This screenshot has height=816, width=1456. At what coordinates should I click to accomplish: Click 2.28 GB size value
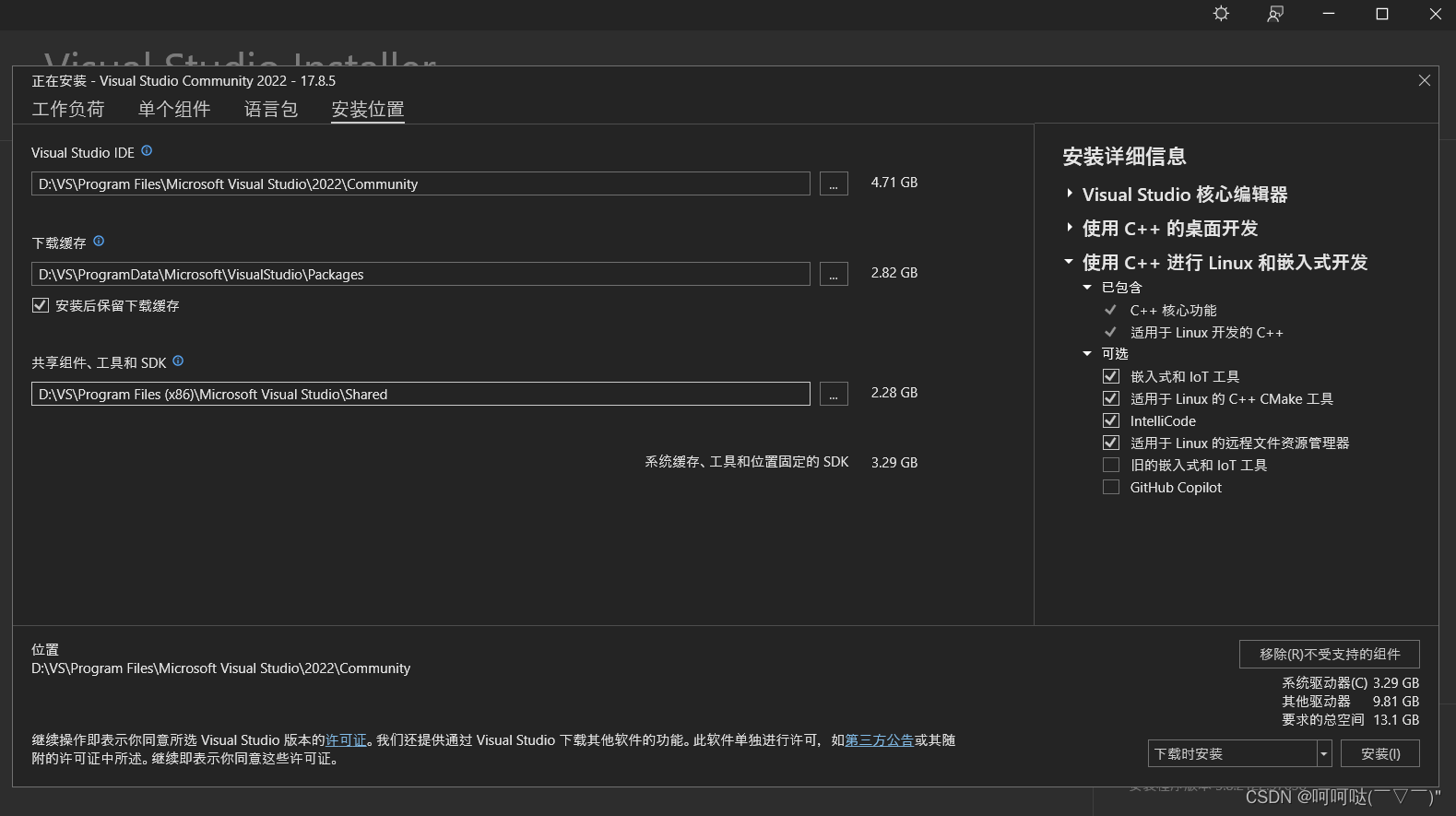click(x=894, y=393)
